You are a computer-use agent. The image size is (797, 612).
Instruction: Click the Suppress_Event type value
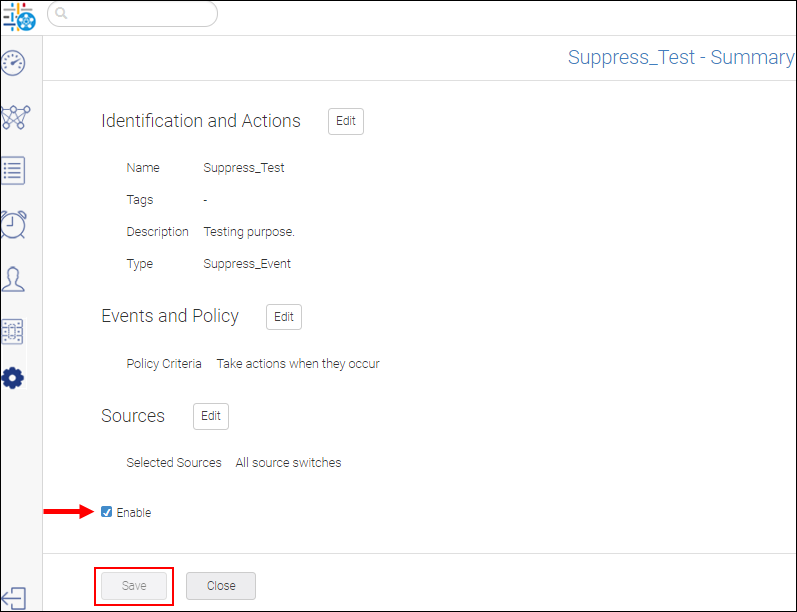(247, 264)
